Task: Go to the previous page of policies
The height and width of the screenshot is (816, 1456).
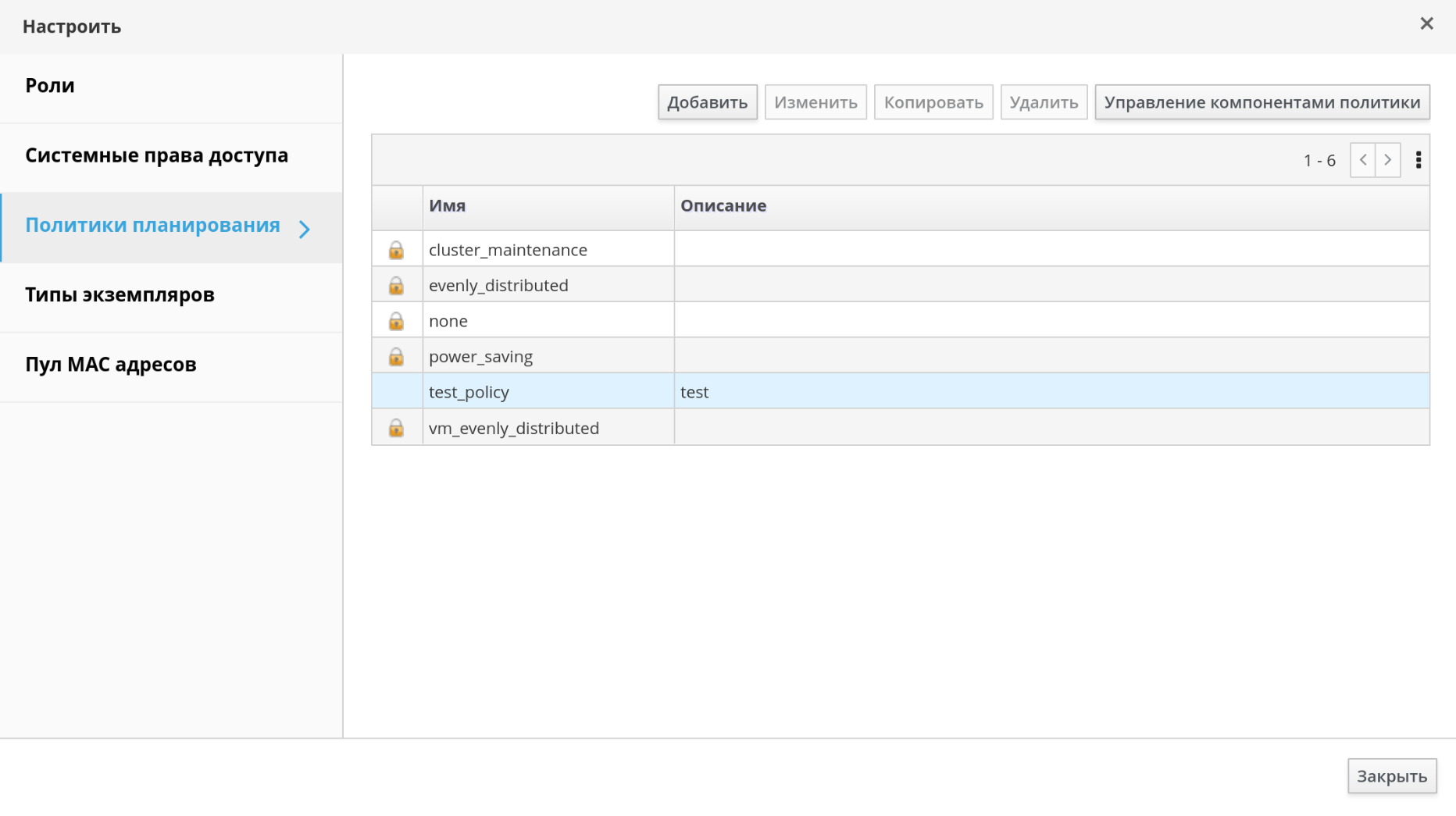Action: tap(1362, 160)
